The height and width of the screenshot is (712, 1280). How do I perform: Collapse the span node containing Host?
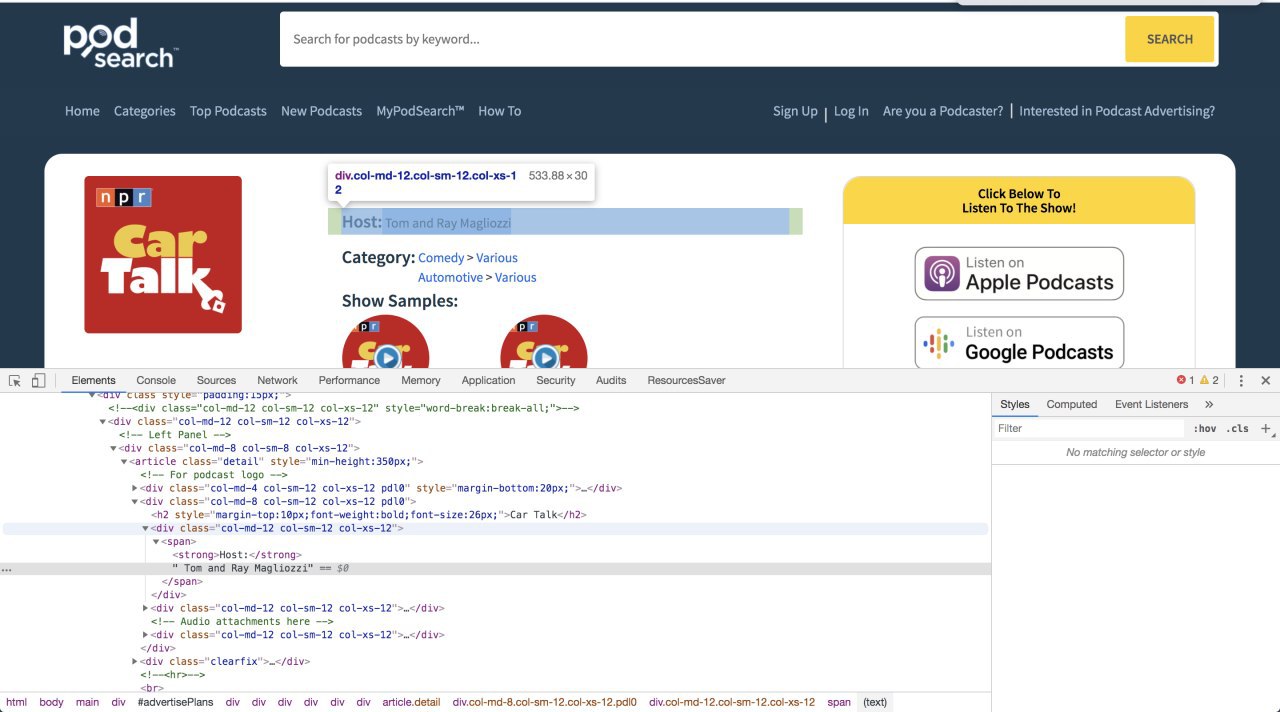click(156, 542)
